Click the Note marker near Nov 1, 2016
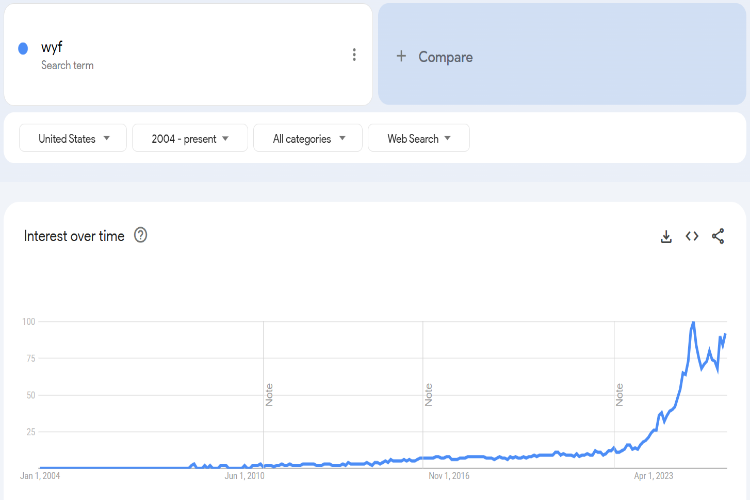This screenshot has width=750, height=500. coord(429,394)
